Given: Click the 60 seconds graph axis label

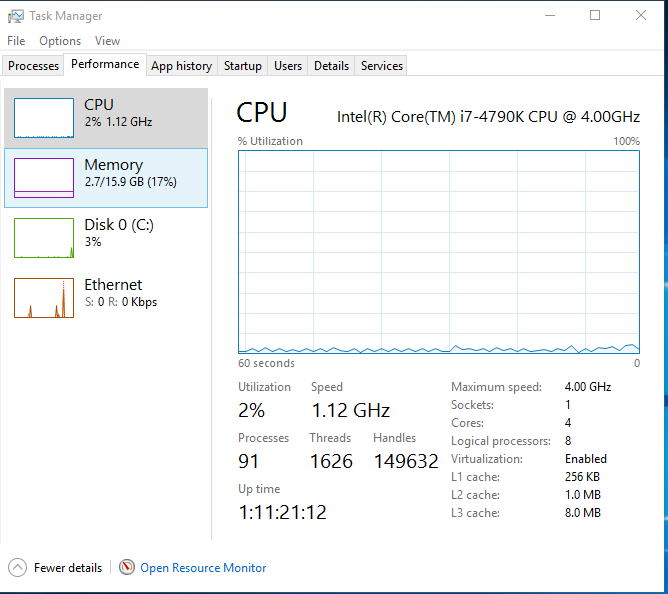Looking at the screenshot, I should (266, 363).
